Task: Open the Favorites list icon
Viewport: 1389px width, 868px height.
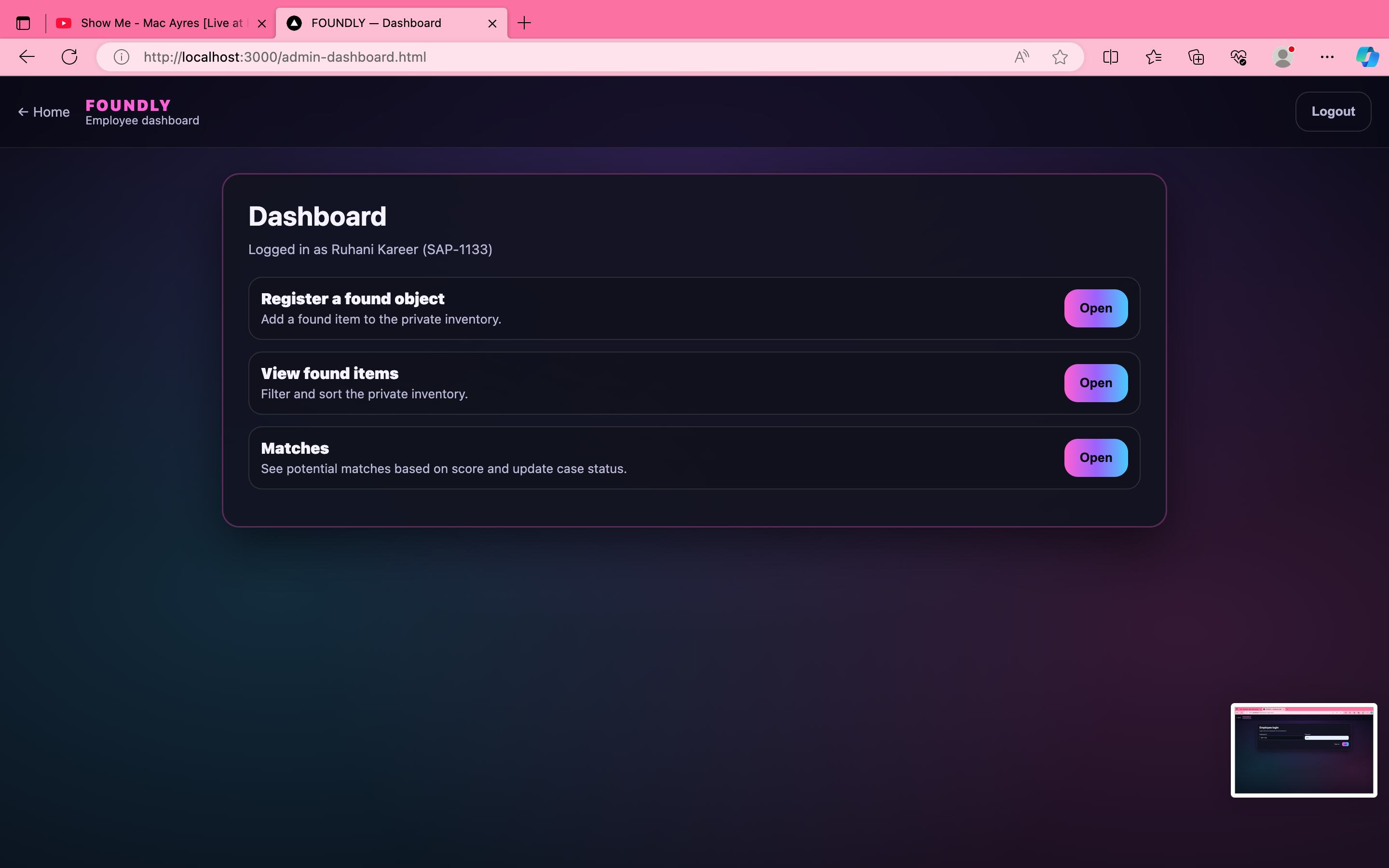Action: pos(1153,57)
